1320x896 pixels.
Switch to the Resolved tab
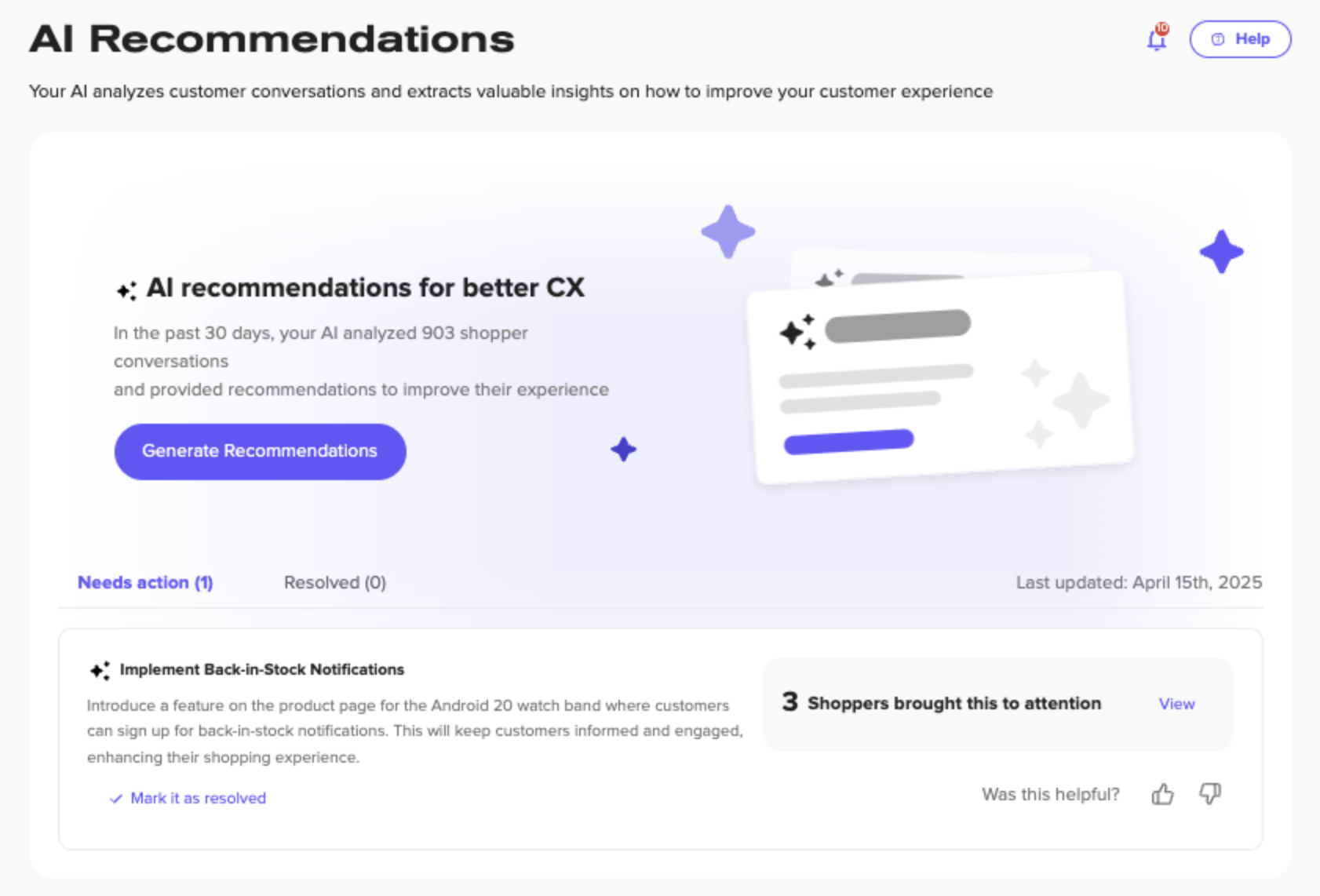click(x=334, y=583)
